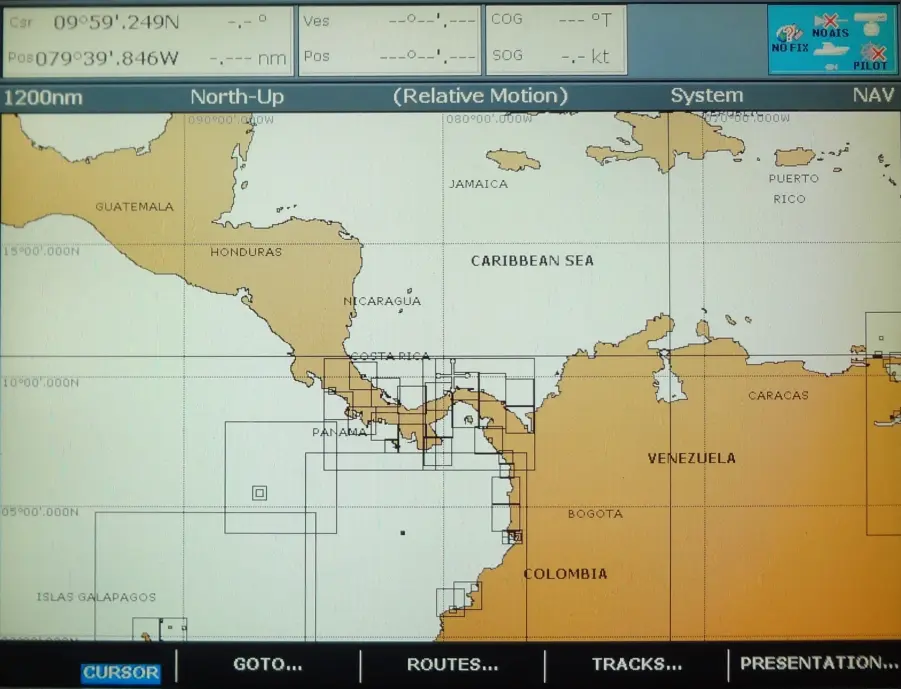Click the small fish depth sounder icon
The height and width of the screenshot is (689, 901).
pos(831,67)
